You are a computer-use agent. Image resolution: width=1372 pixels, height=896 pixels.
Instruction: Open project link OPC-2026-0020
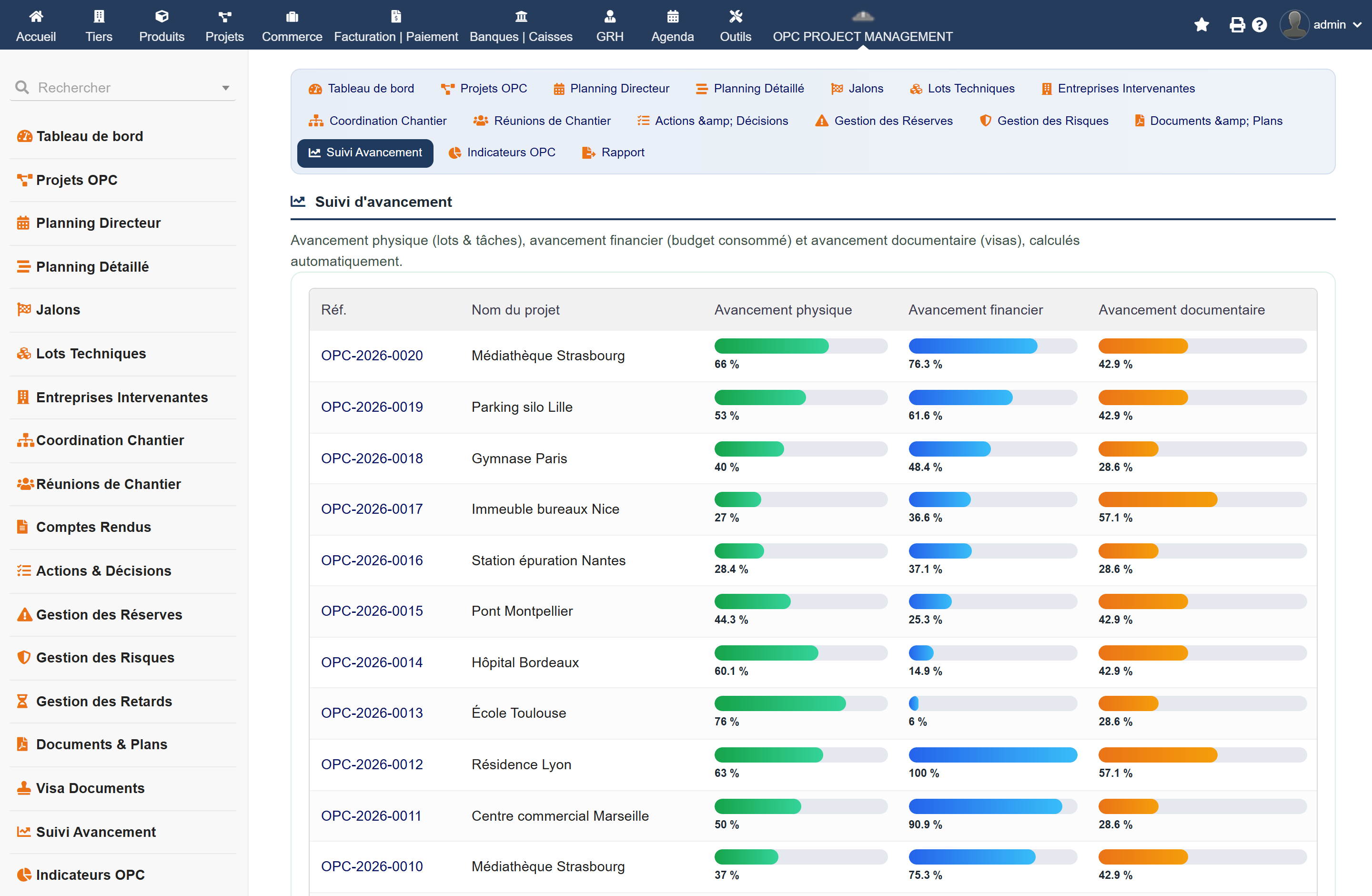[x=372, y=355]
